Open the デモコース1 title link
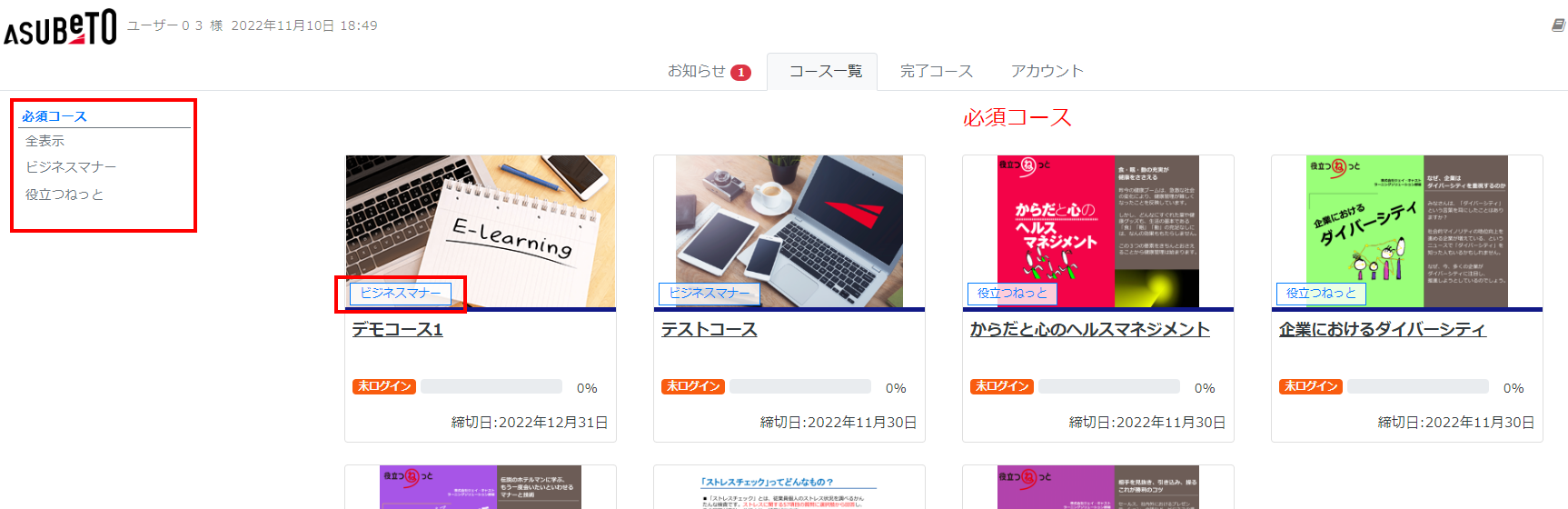1568x509 pixels. tap(397, 329)
